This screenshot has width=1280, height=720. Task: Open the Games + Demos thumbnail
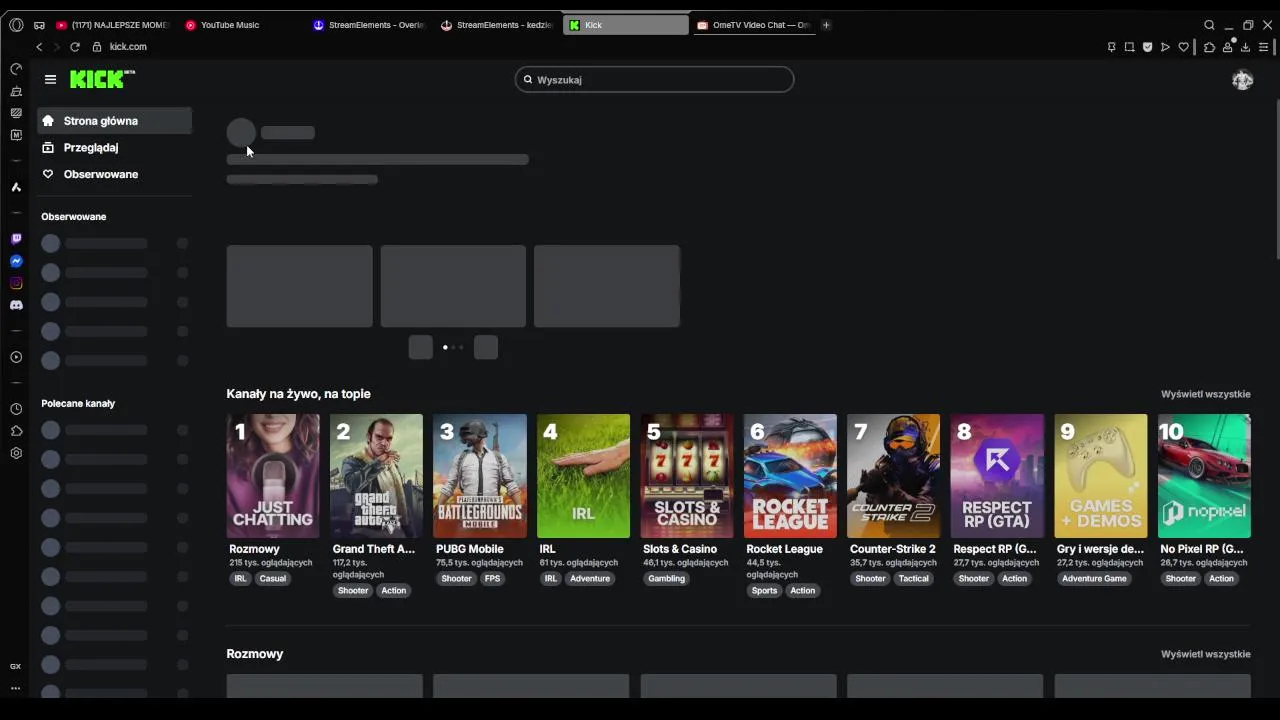pos(1101,476)
